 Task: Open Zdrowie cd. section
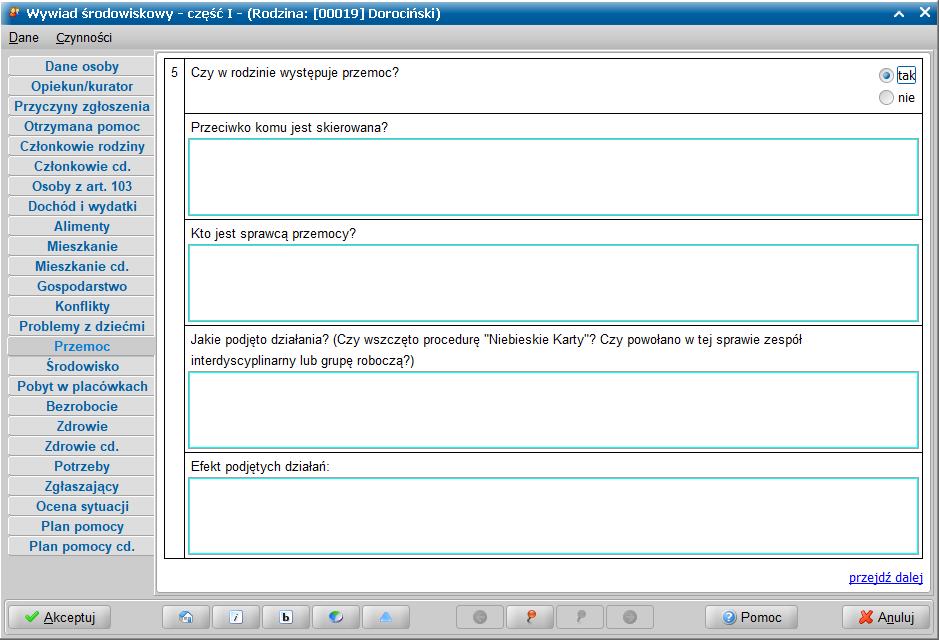pyautogui.click(x=82, y=447)
